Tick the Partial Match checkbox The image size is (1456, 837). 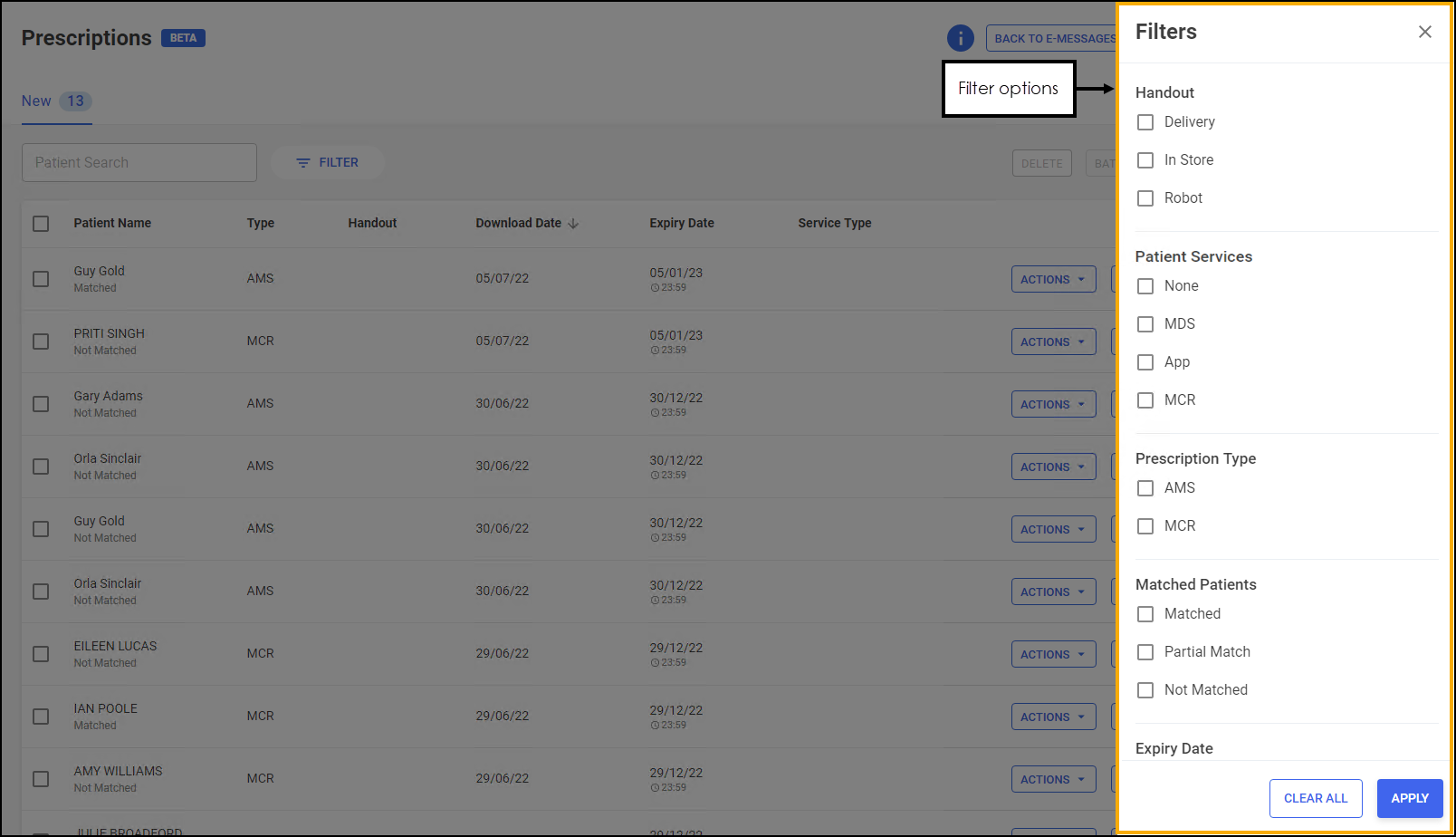click(x=1145, y=652)
